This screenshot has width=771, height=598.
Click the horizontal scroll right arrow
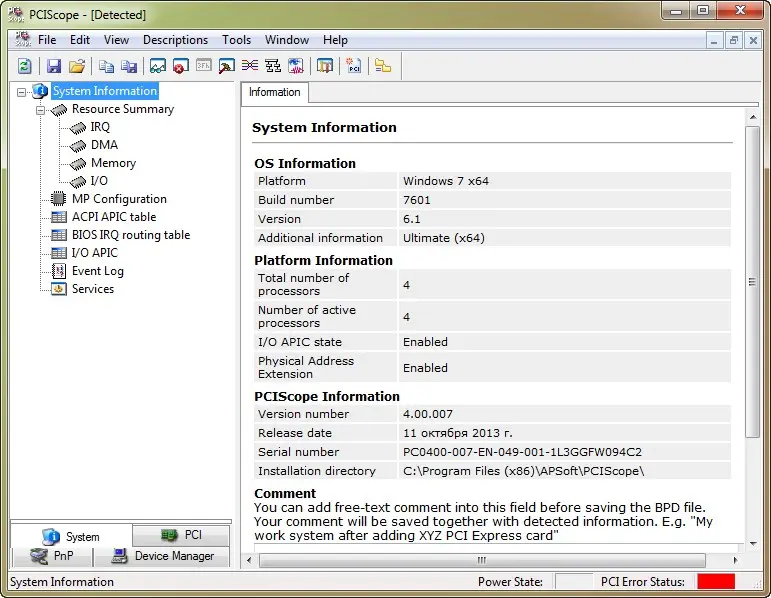(x=735, y=560)
